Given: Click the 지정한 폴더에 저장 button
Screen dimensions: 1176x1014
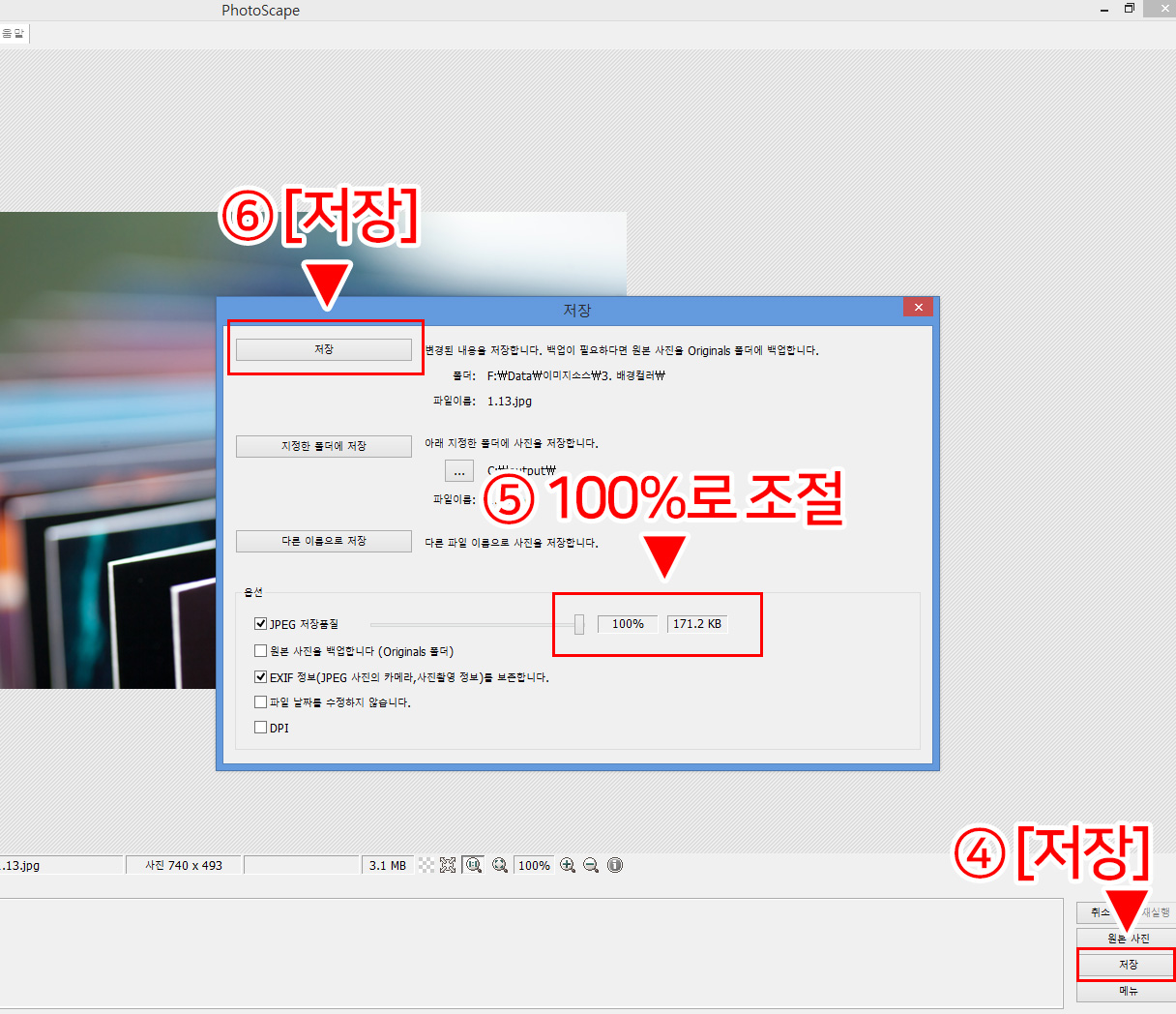Looking at the screenshot, I should [x=324, y=446].
